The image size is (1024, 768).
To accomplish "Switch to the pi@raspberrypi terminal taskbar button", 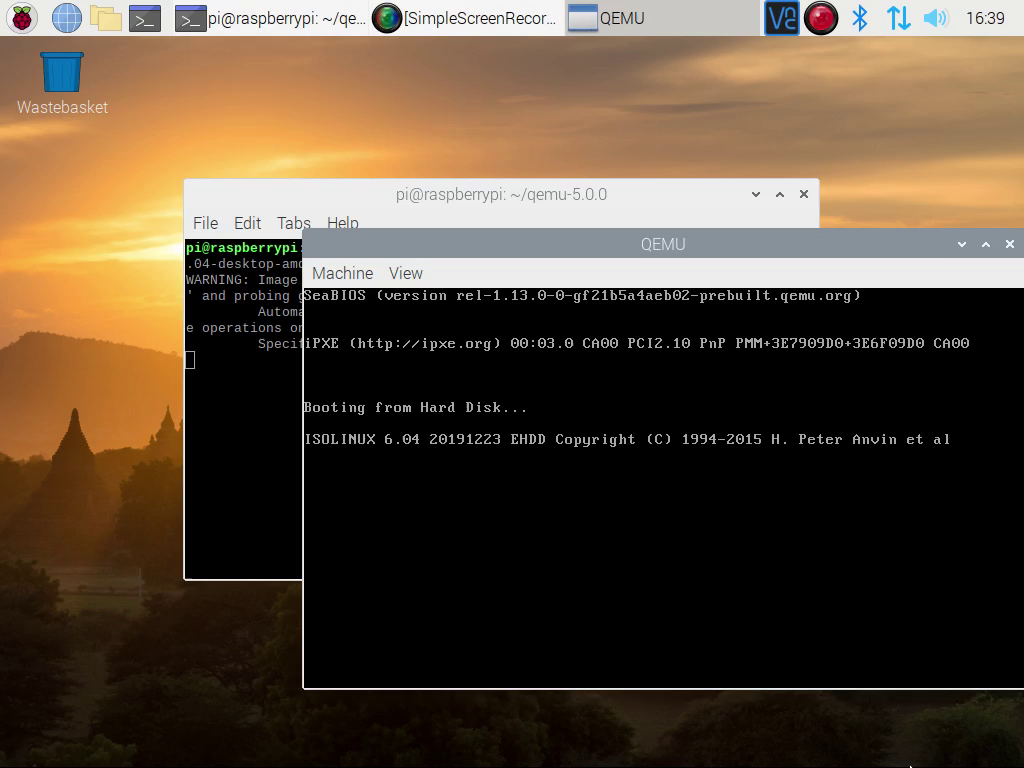I will (x=271, y=18).
